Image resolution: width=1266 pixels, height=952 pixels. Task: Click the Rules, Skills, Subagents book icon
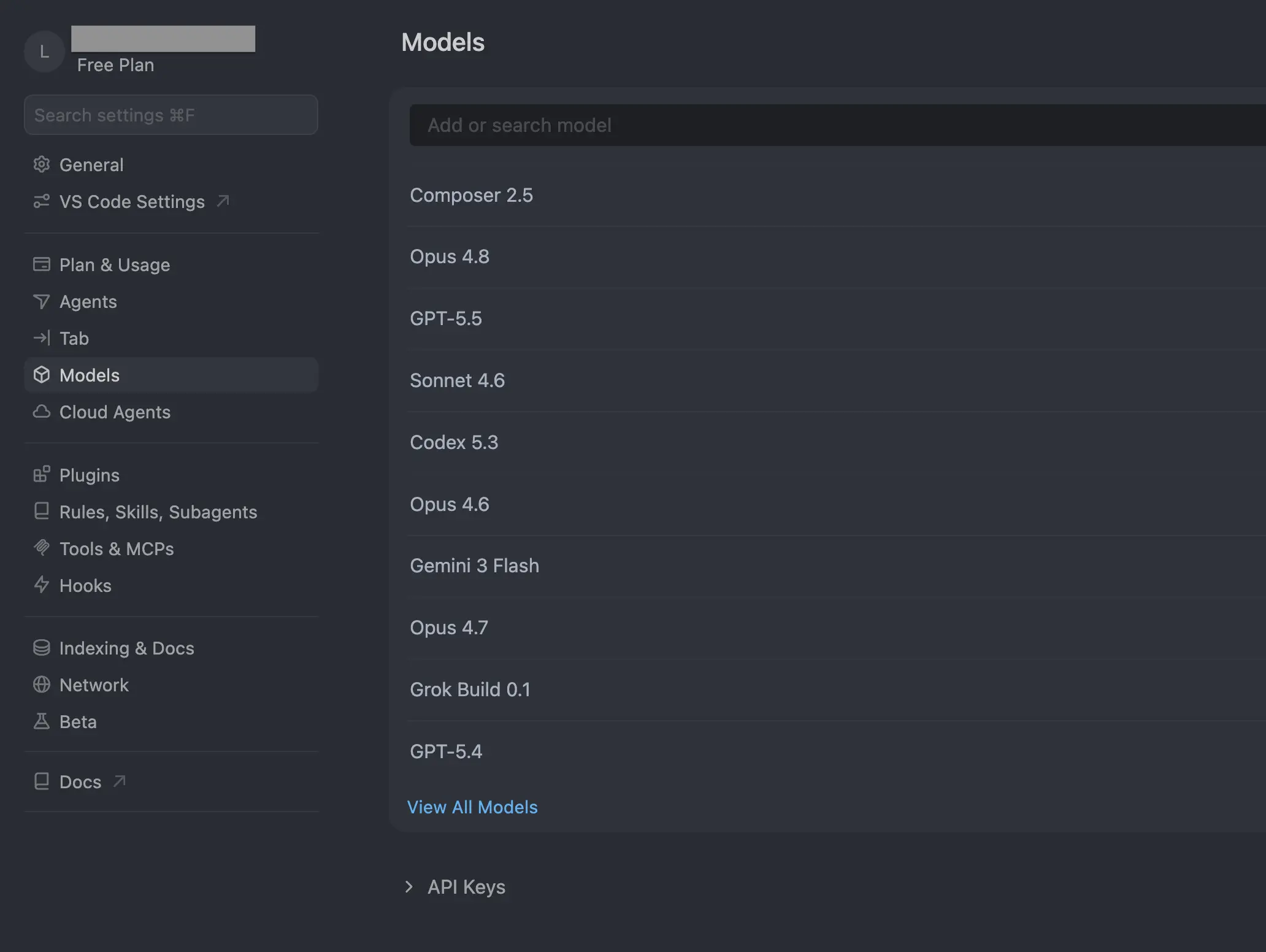tap(41, 512)
